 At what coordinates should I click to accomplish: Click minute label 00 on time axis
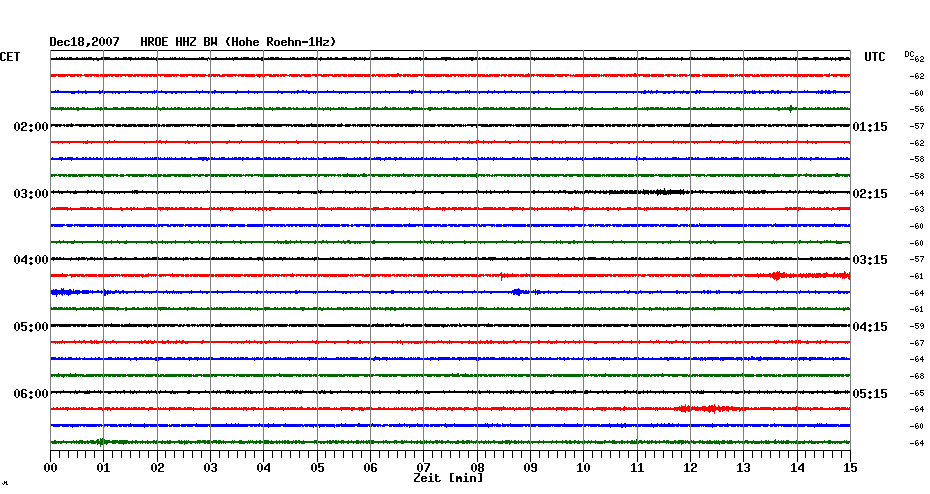[x=50, y=467]
